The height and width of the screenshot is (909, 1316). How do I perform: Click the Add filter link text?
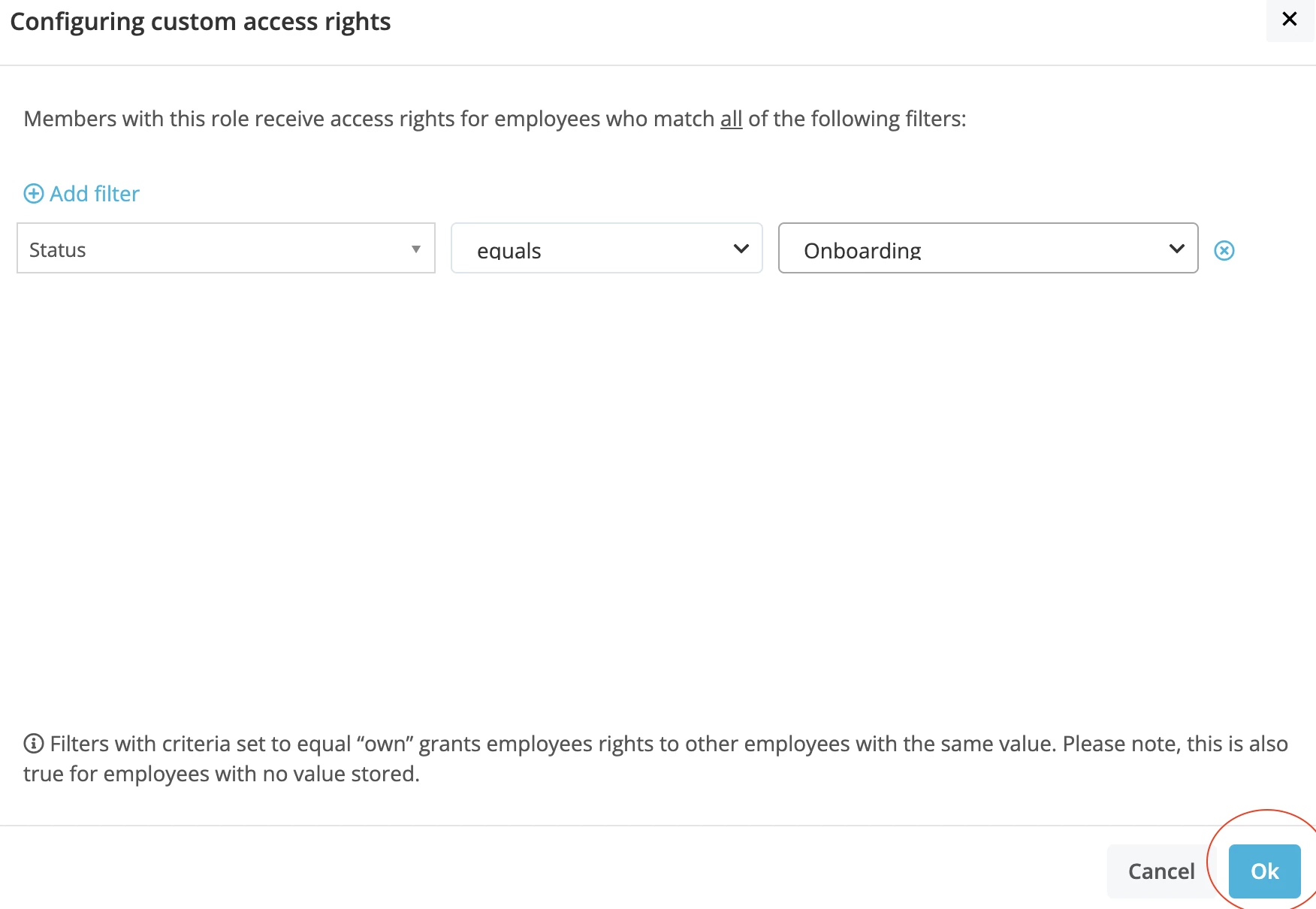point(95,194)
